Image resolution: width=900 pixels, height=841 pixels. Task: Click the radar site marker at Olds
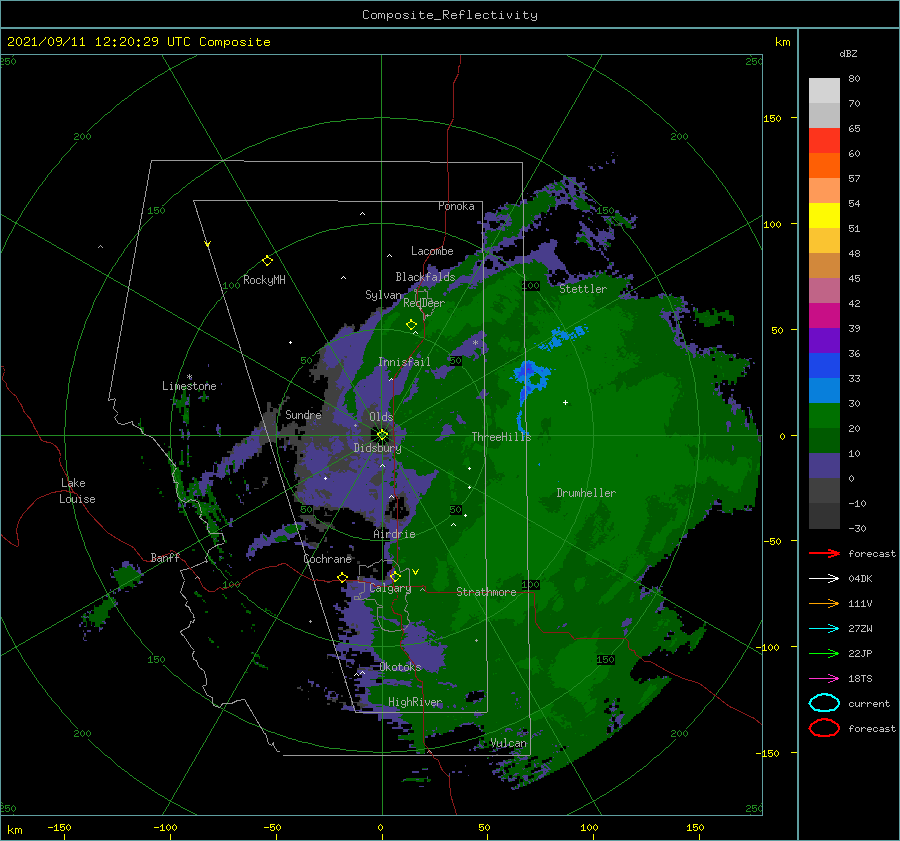pos(382,435)
